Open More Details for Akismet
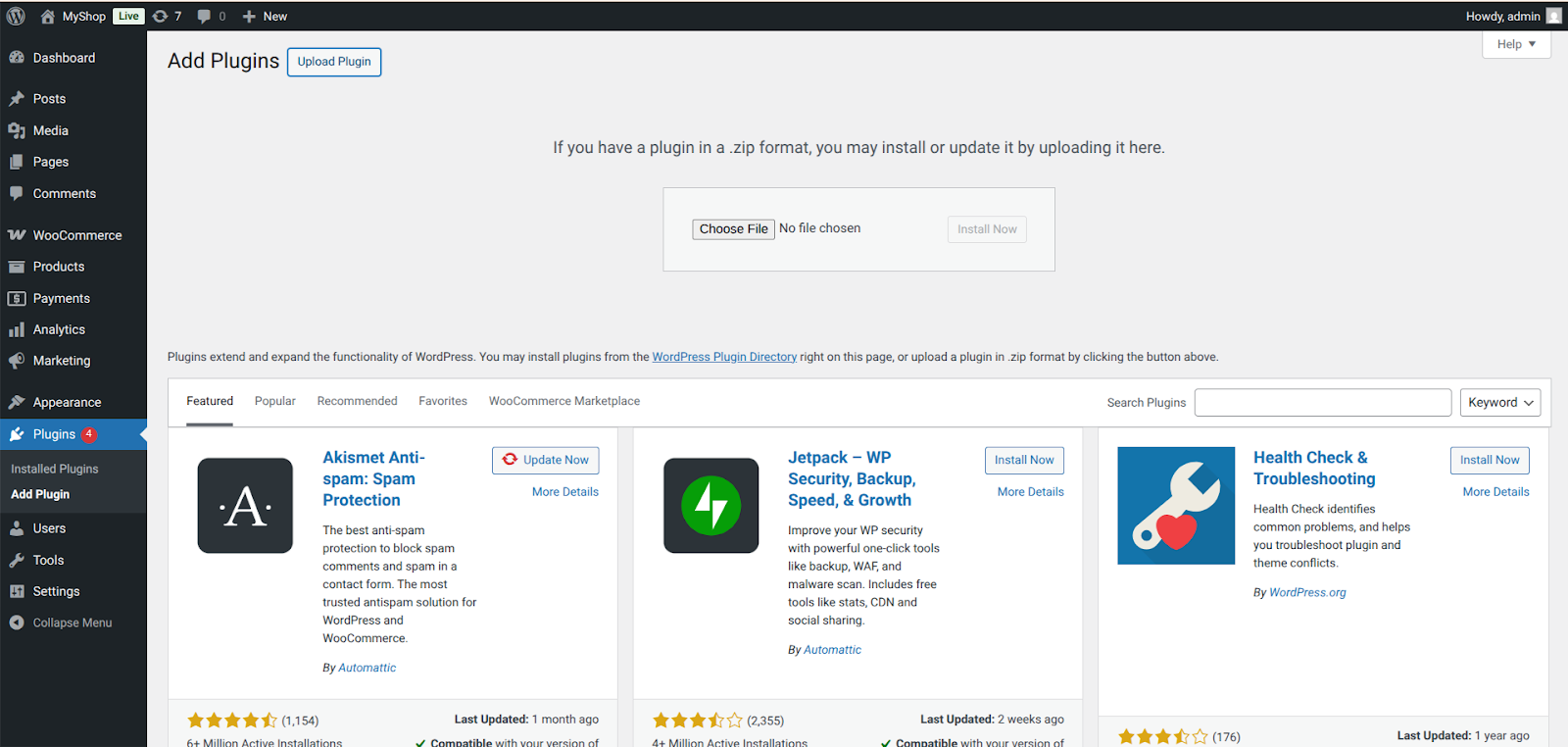 click(x=565, y=492)
